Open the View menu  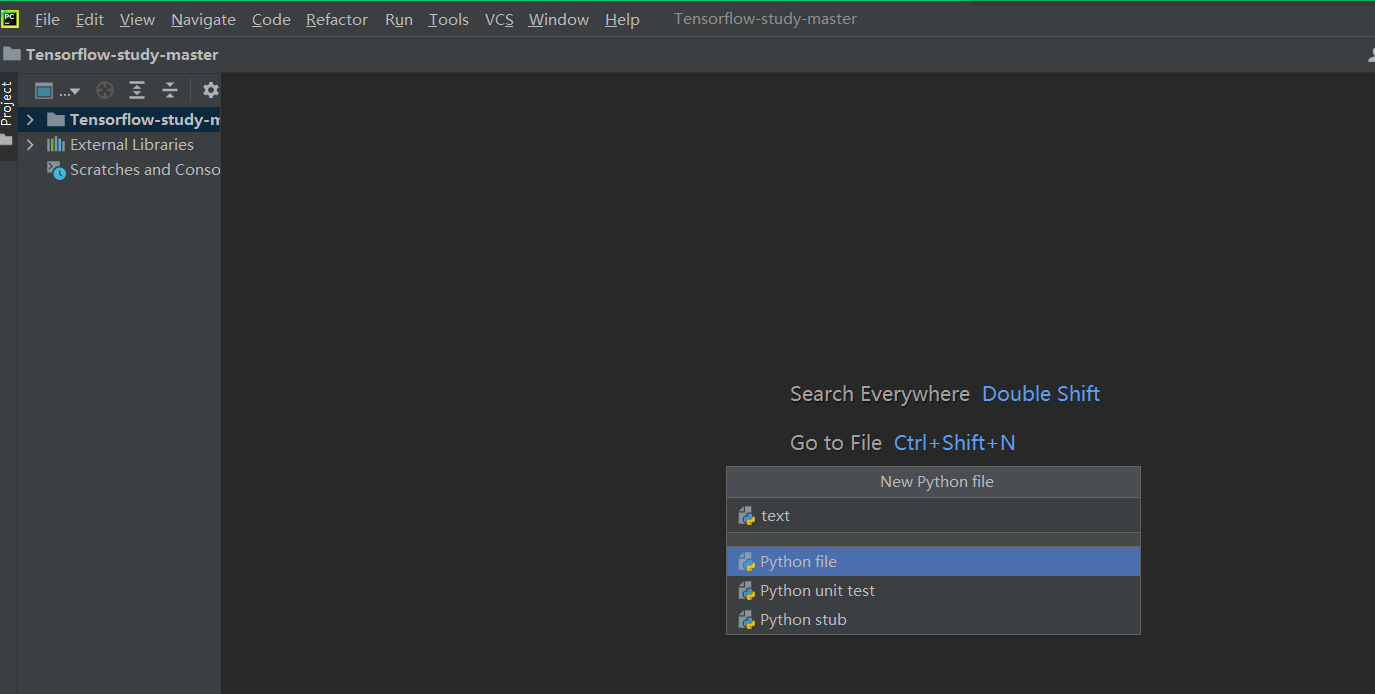[x=137, y=19]
